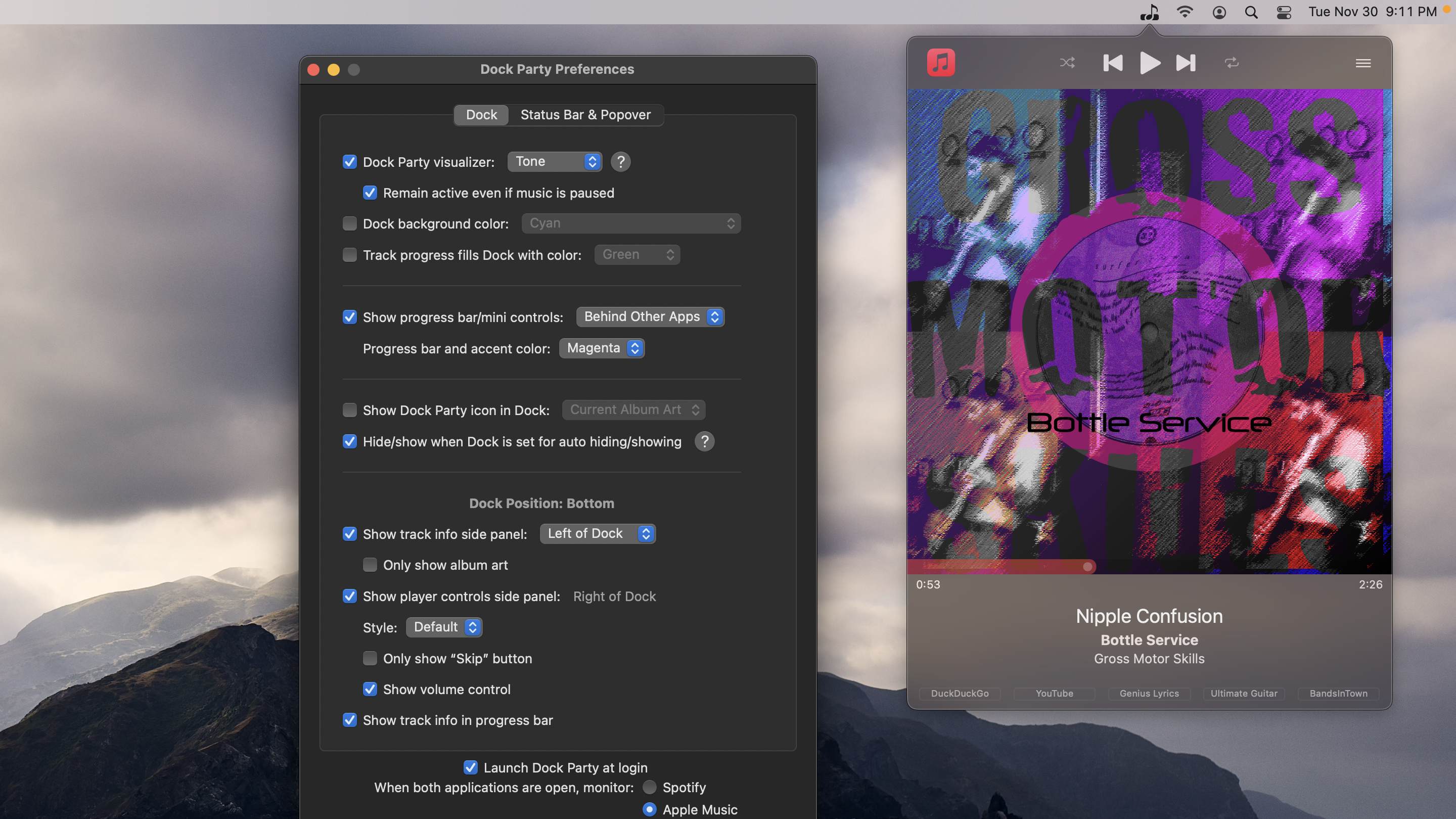Click the 2:26 track duration label

tap(1371, 584)
